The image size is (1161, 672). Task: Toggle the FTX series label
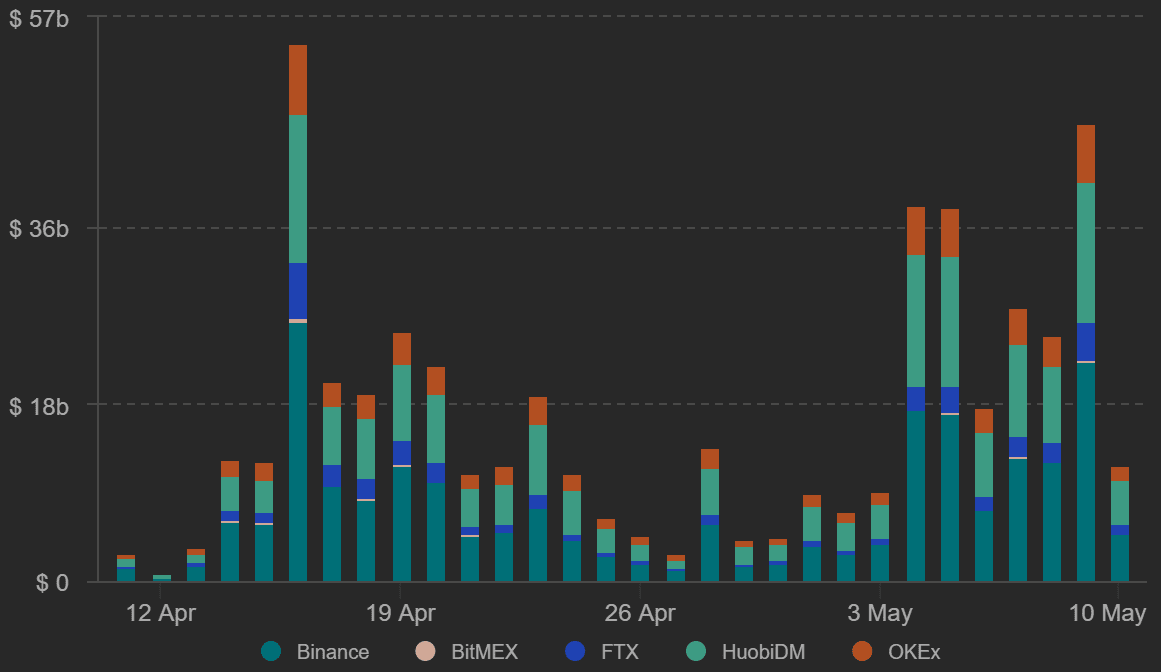pyautogui.click(x=620, y=652)
